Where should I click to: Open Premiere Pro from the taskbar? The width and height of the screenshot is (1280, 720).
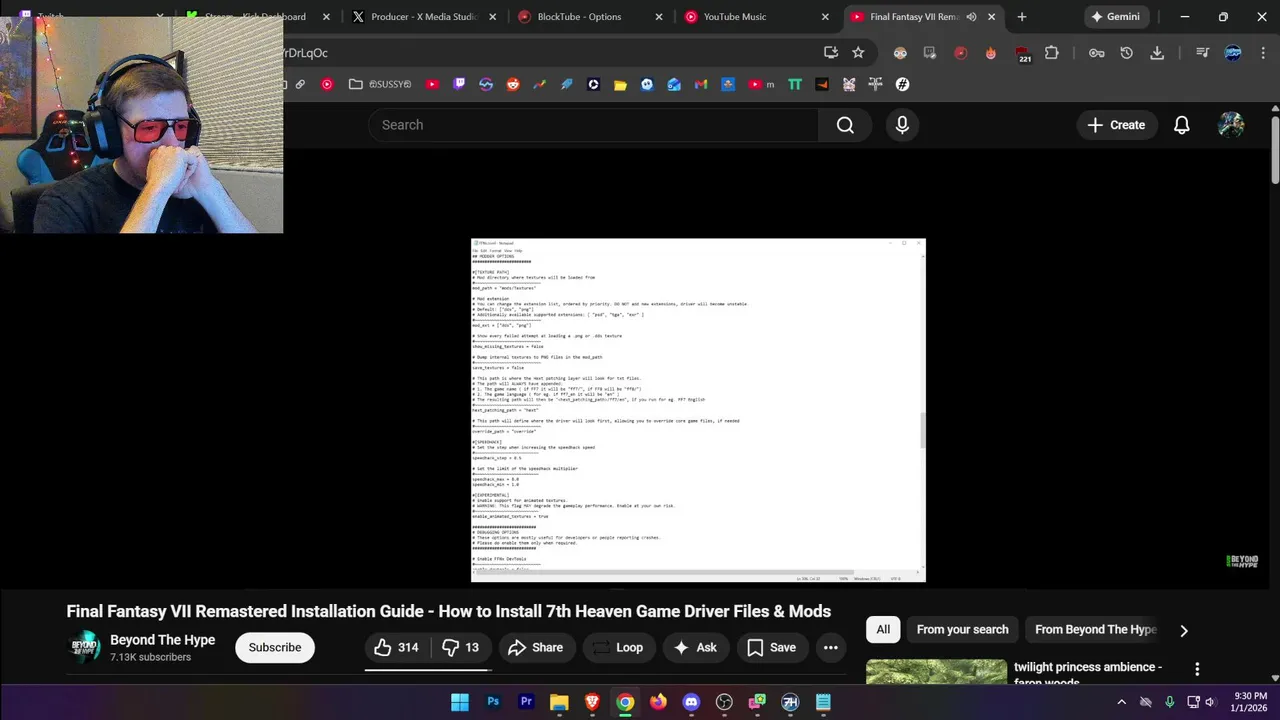click(526, 702)
